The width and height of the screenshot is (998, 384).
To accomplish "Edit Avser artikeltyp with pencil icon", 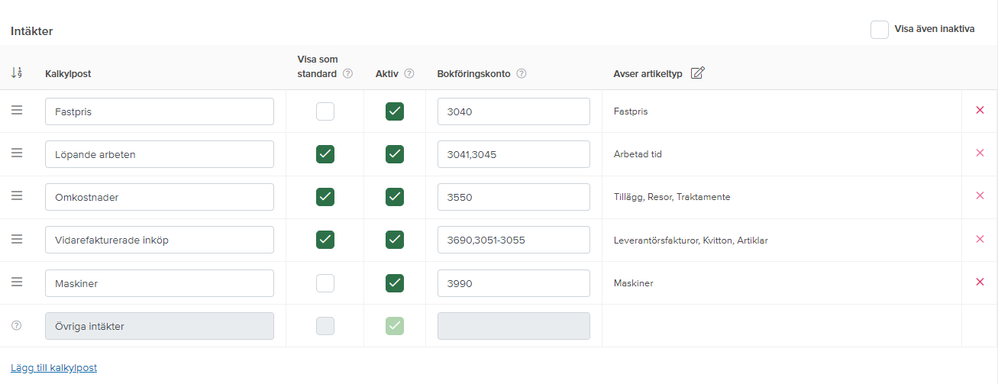I will click(698, 73).
